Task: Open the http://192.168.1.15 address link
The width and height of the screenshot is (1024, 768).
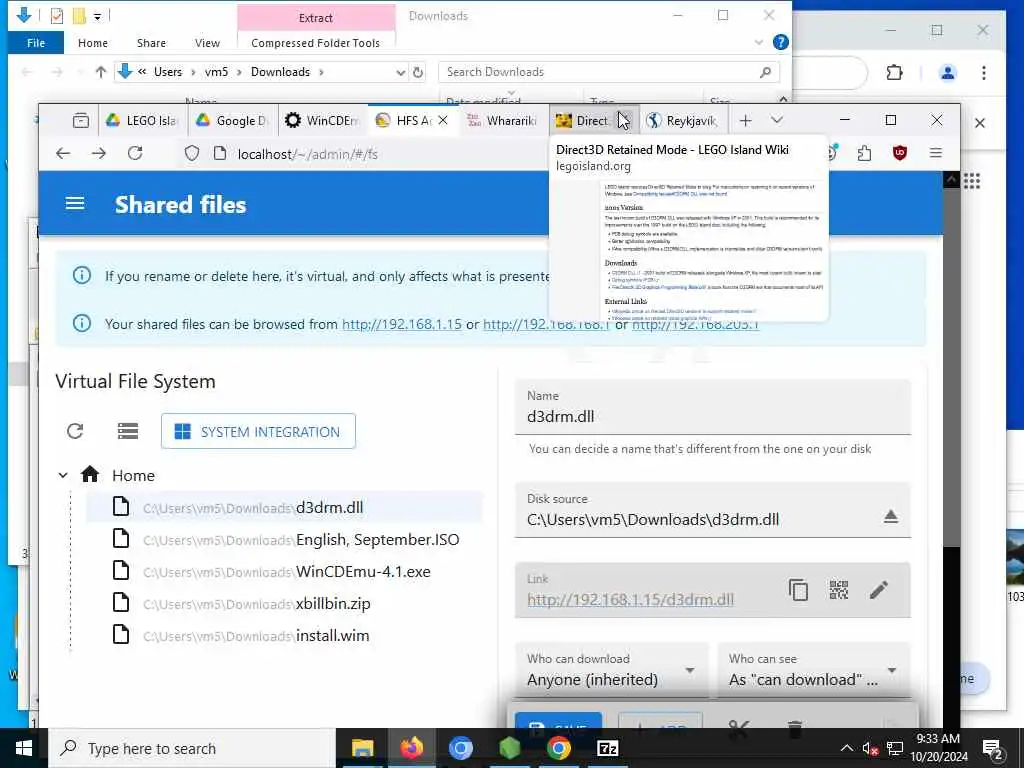Action: (402, 324)
